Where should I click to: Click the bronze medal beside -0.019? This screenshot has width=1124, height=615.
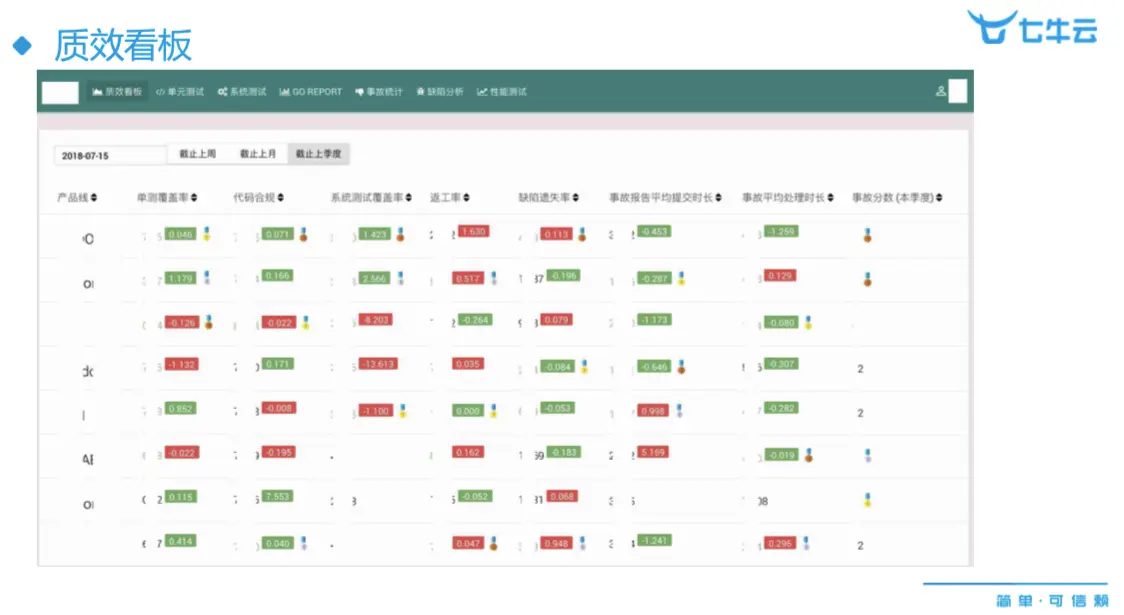[808, 455]
